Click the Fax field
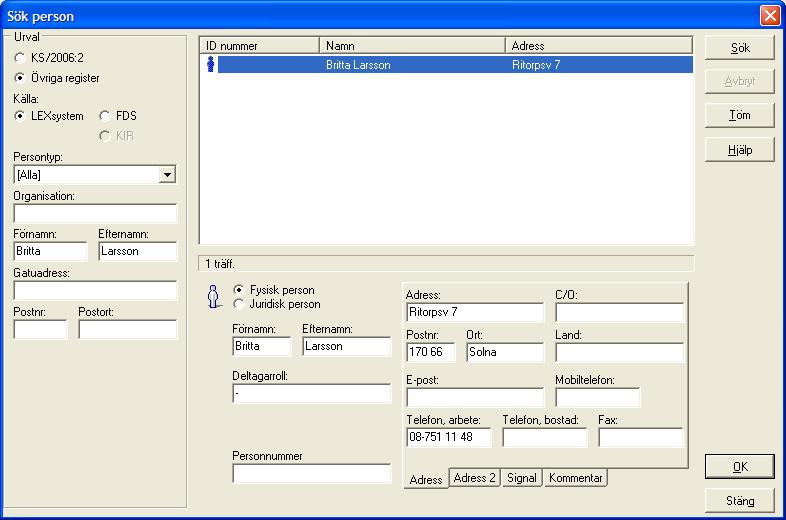The height and width of the screenshot is (520, 786). click(x=641, y=437)
